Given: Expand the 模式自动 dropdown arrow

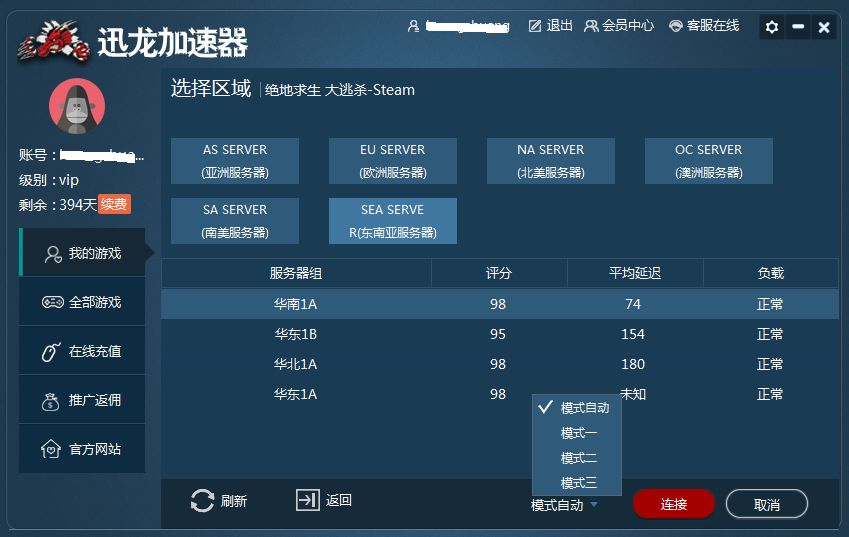Looking at the screenshot, I should (594, 505).
